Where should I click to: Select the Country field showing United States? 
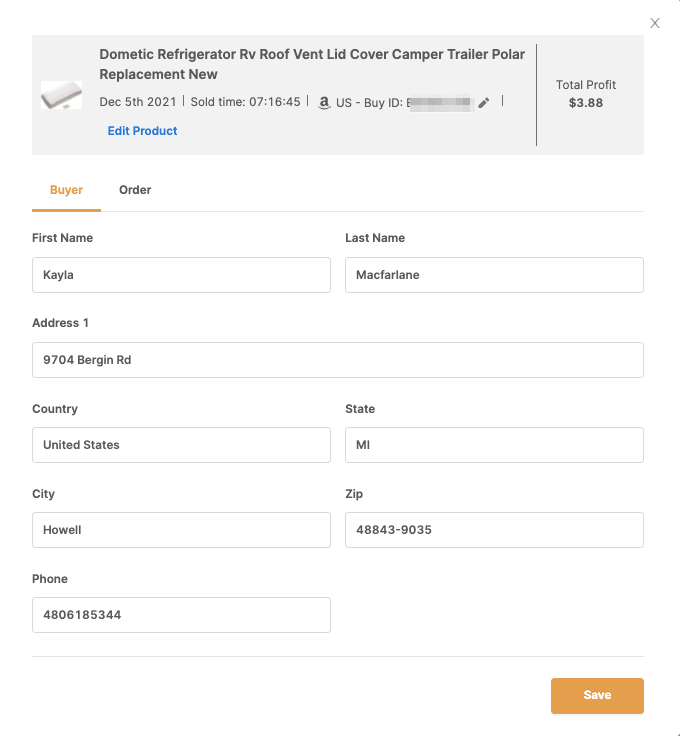(x=181, y=445)
